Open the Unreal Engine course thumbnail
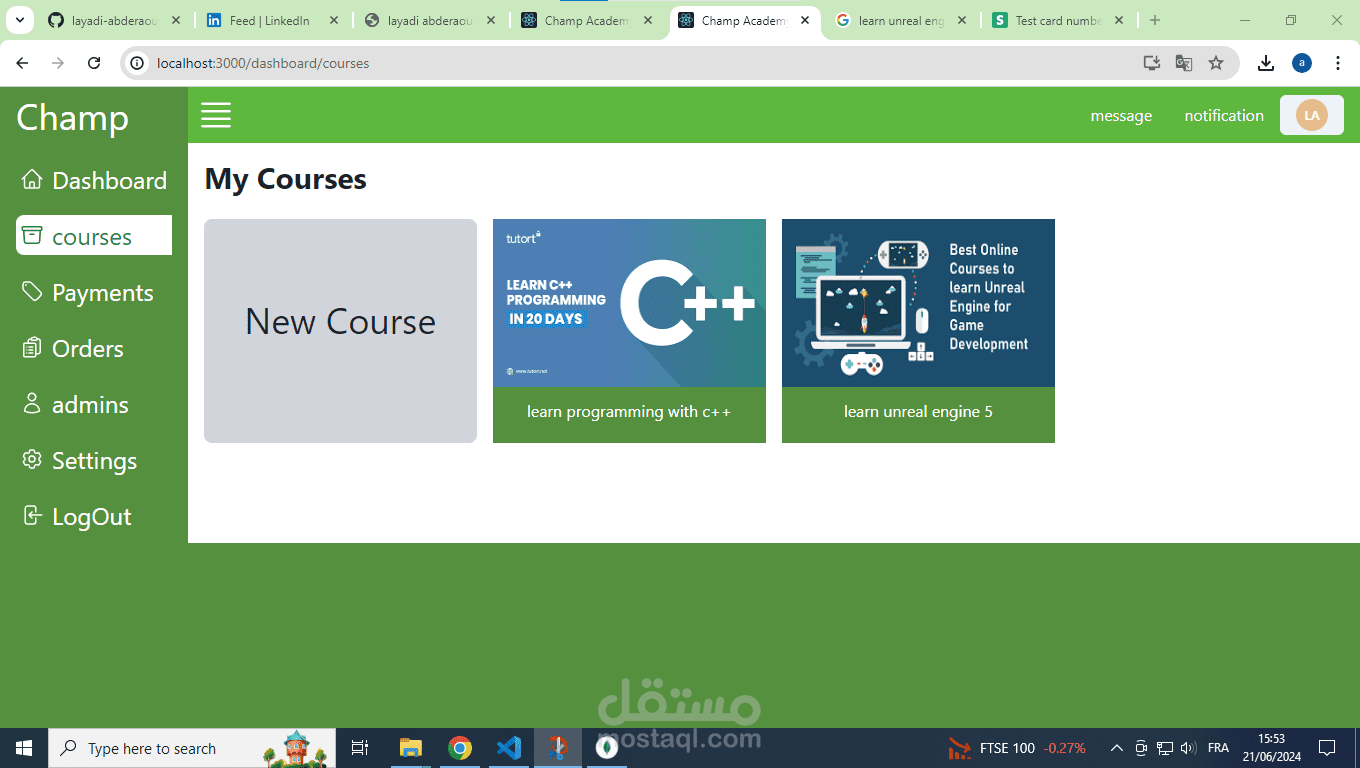Screen dimensions: 1360x768 [x=918, y=303]
